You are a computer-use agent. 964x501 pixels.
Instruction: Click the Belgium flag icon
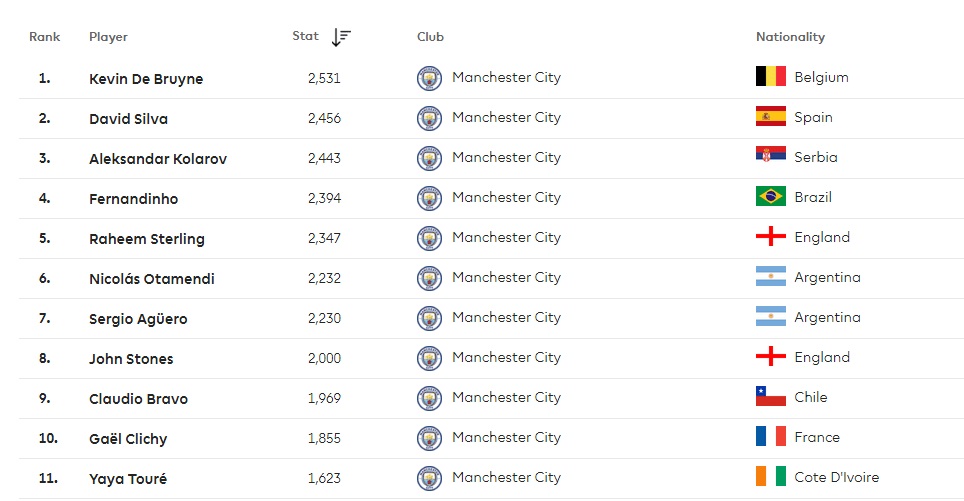[770, 77]
